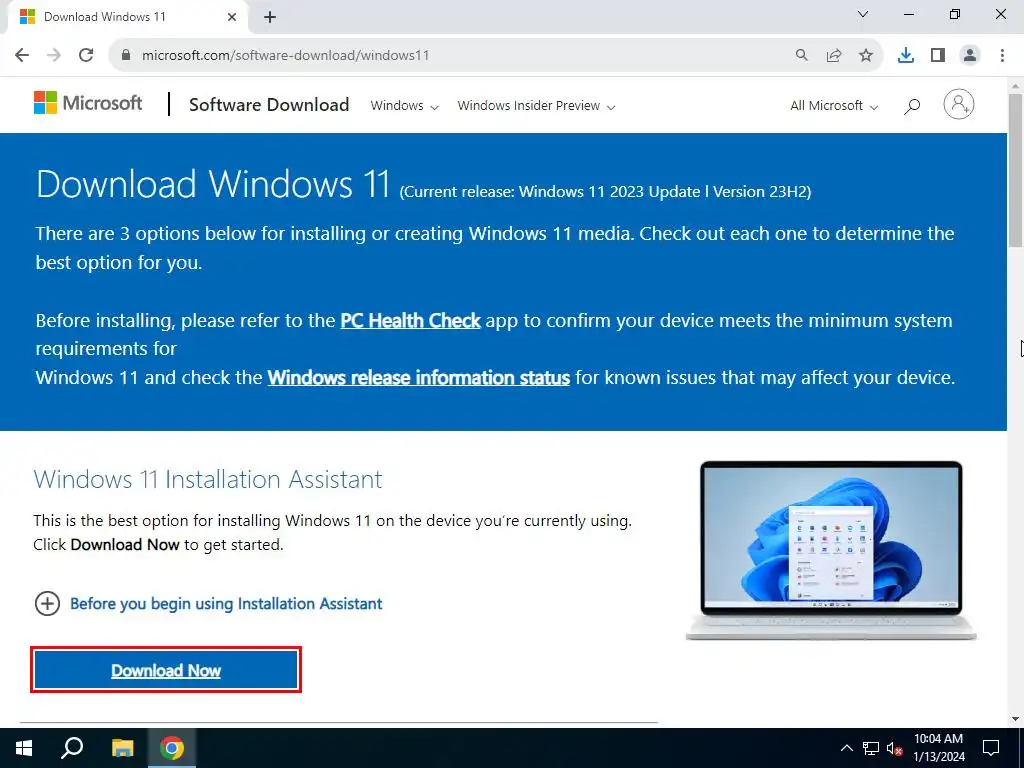This screenshot has height=768, width=1024.
Task: Click the page vertical scrollbar thumb
Action: click(x=1016, y=170)
